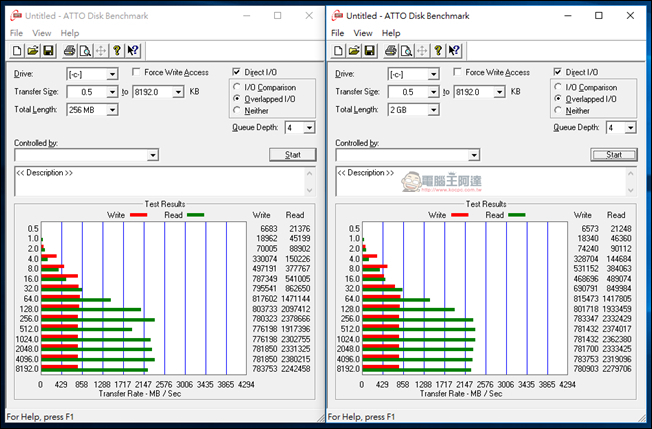Click Open folder icon in right window

click(x=354, y=51)
